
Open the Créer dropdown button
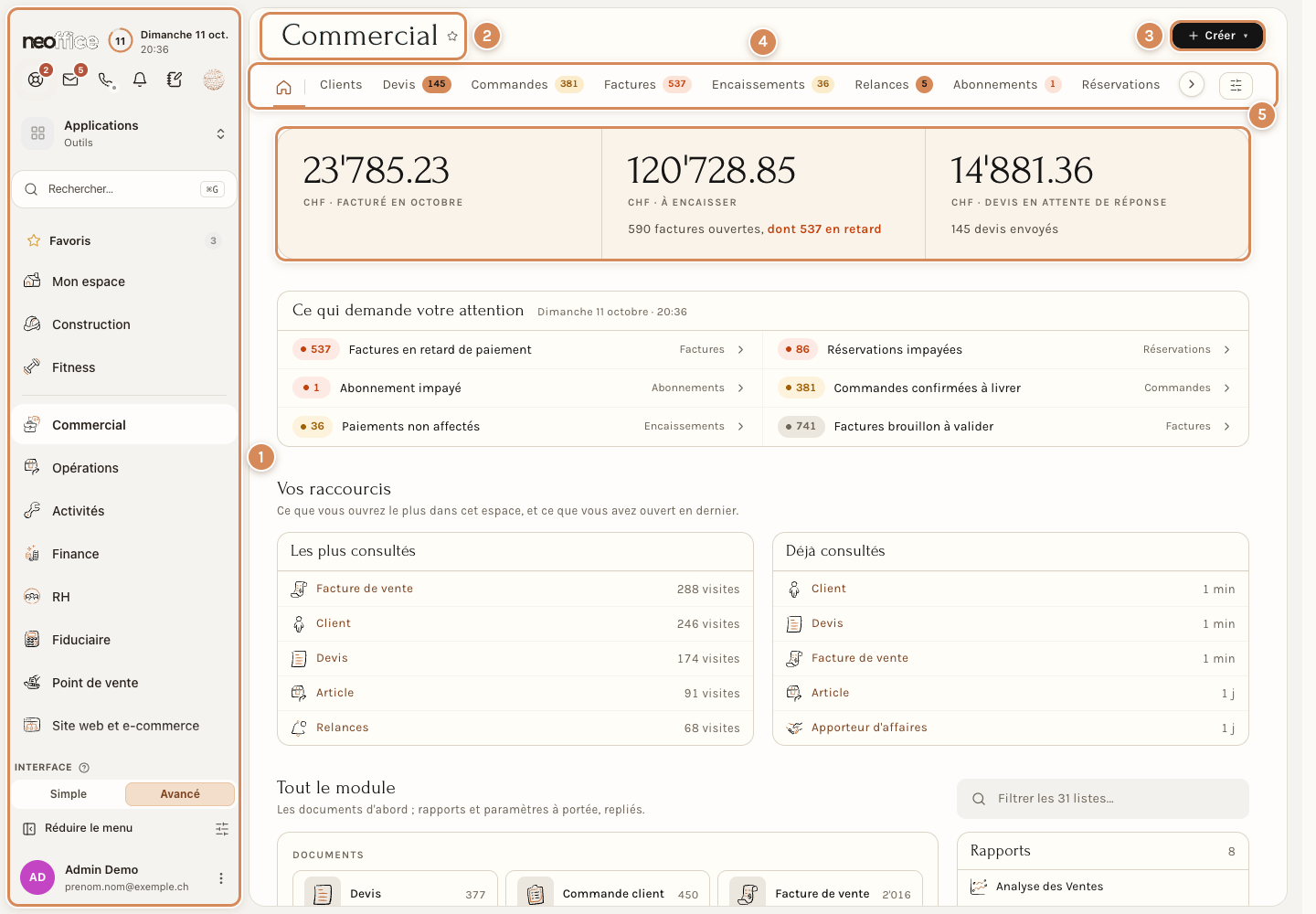(1218, 36)
